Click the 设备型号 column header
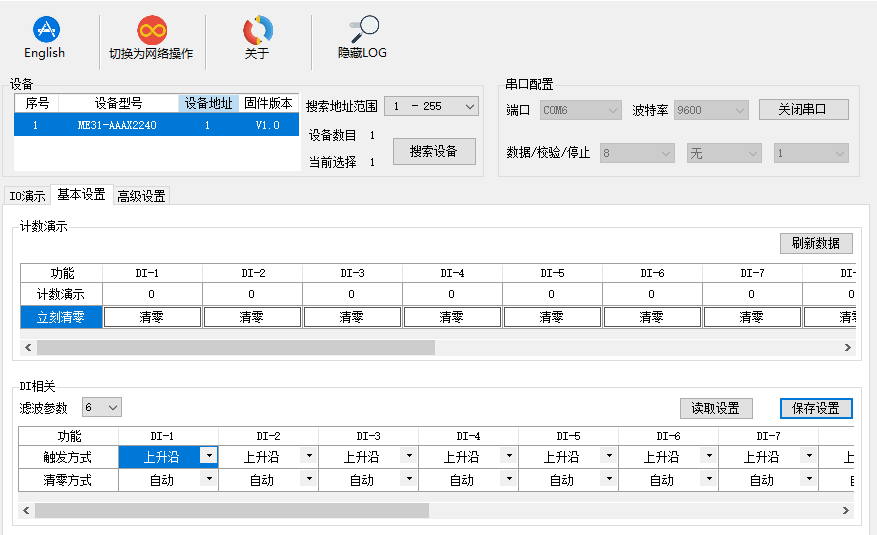Viewport: 877px width, 535px height. point(118,103)
